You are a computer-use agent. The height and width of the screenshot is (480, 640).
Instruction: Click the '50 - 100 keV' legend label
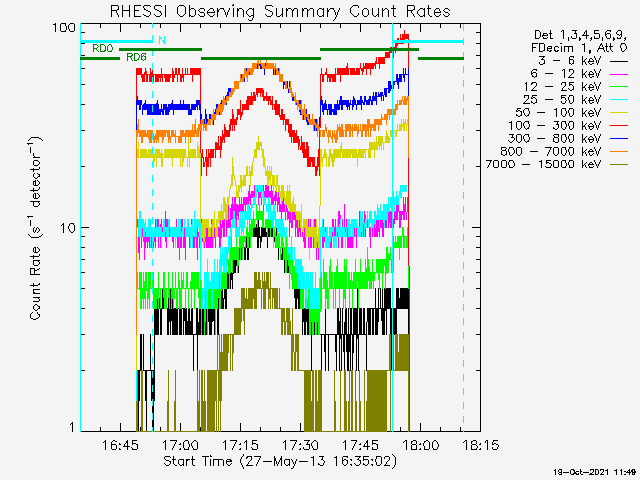pyautogui.click(x=558, y=113)
